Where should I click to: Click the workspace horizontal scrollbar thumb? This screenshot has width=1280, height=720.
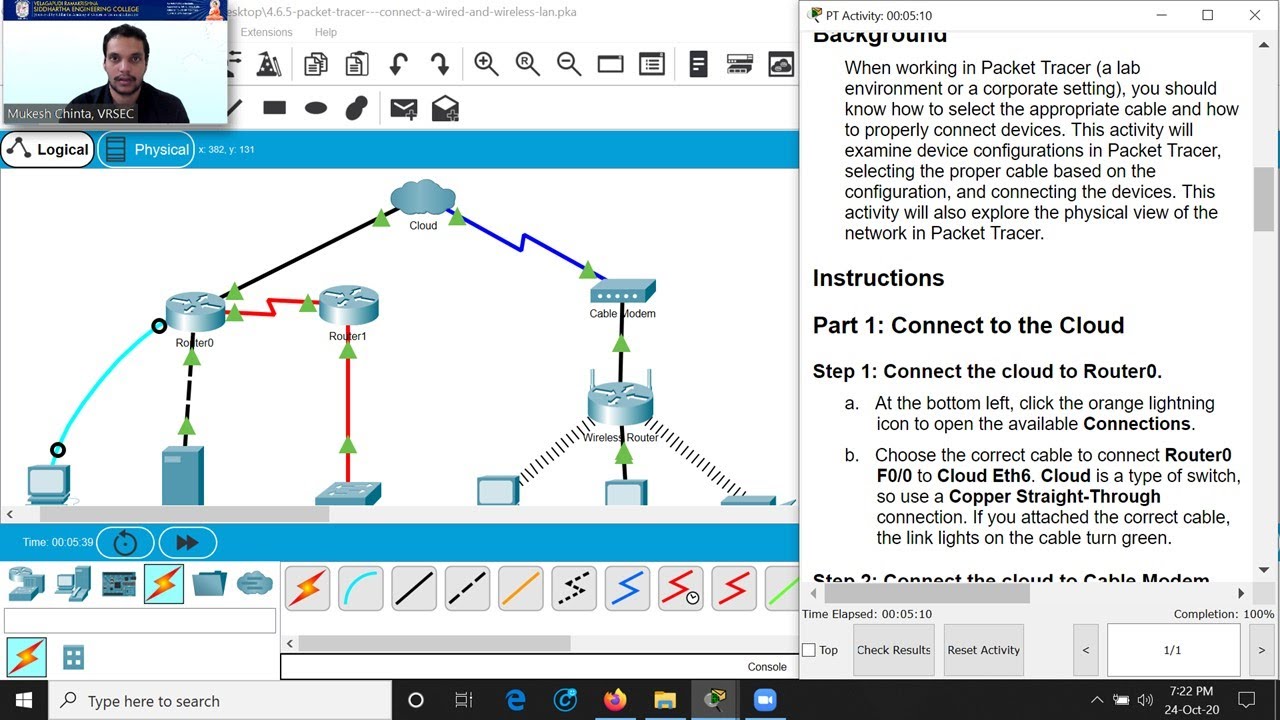coord(185,514)
